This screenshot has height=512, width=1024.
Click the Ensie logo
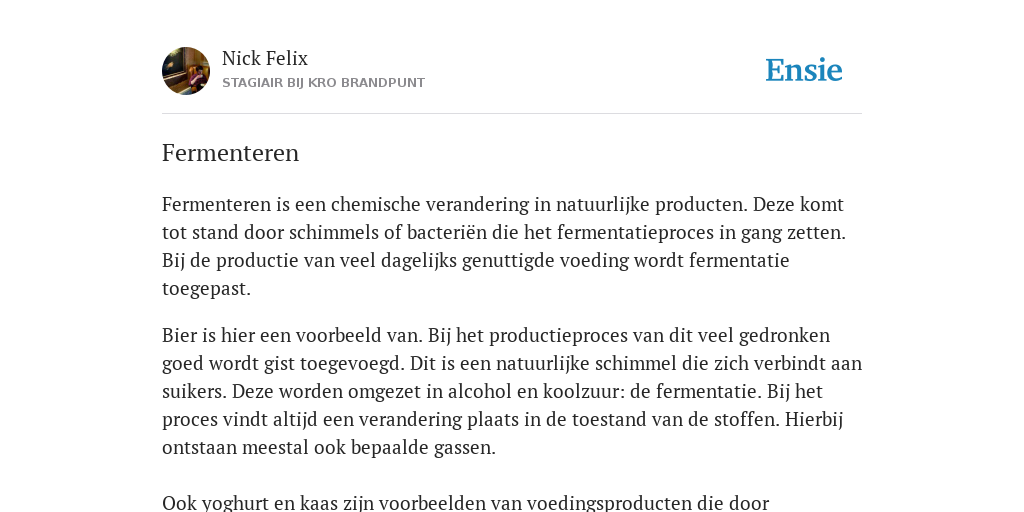(804, 70)
